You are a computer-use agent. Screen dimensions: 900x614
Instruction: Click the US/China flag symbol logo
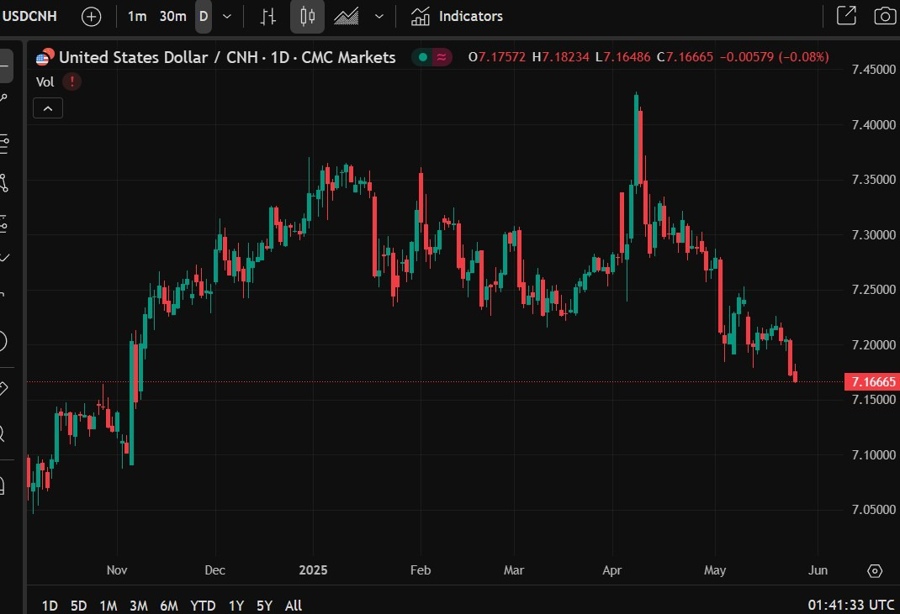tap(45, 57)
